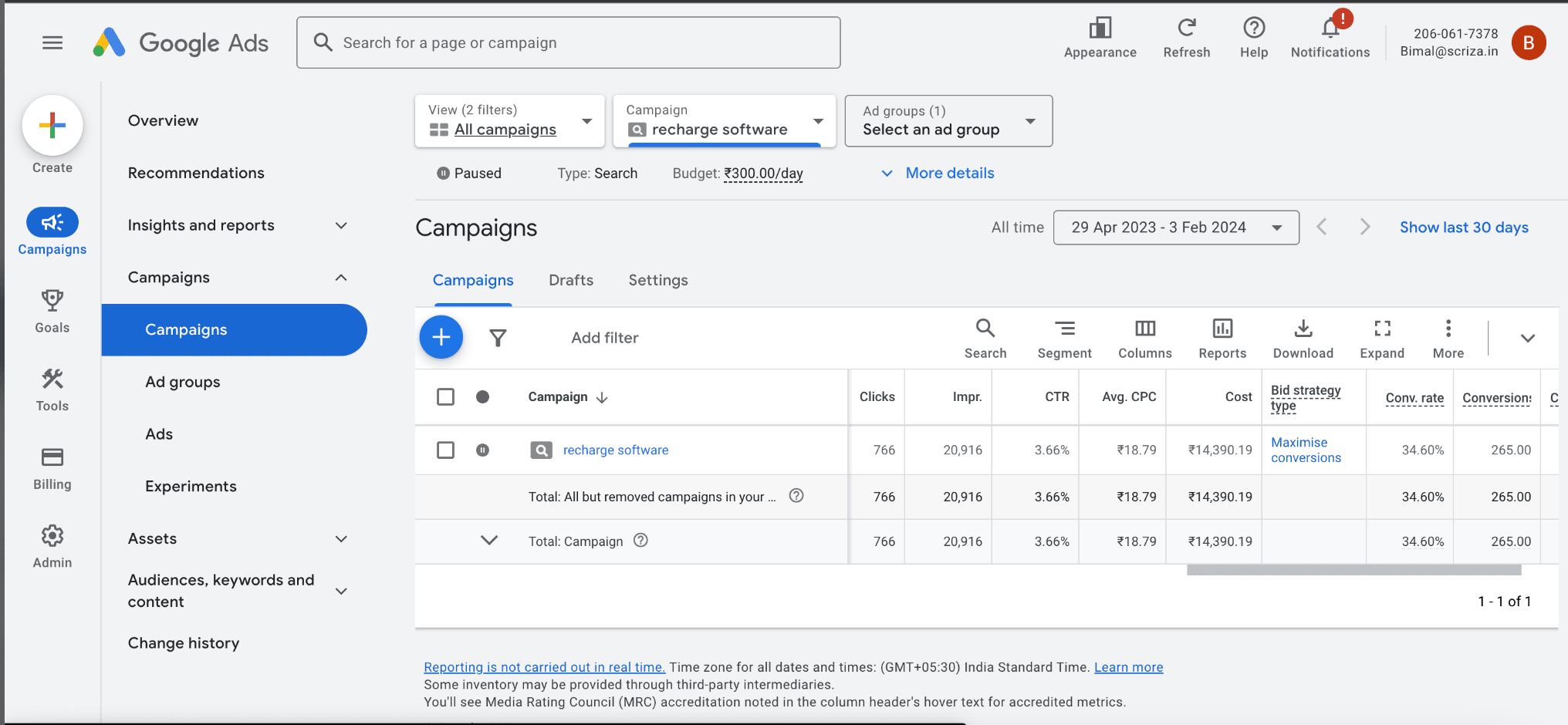Viewport: 1568px width, 725px height.
Task: Open the View All campaigns dropdown
Action: pyautogui.click(x=509, y=120)
